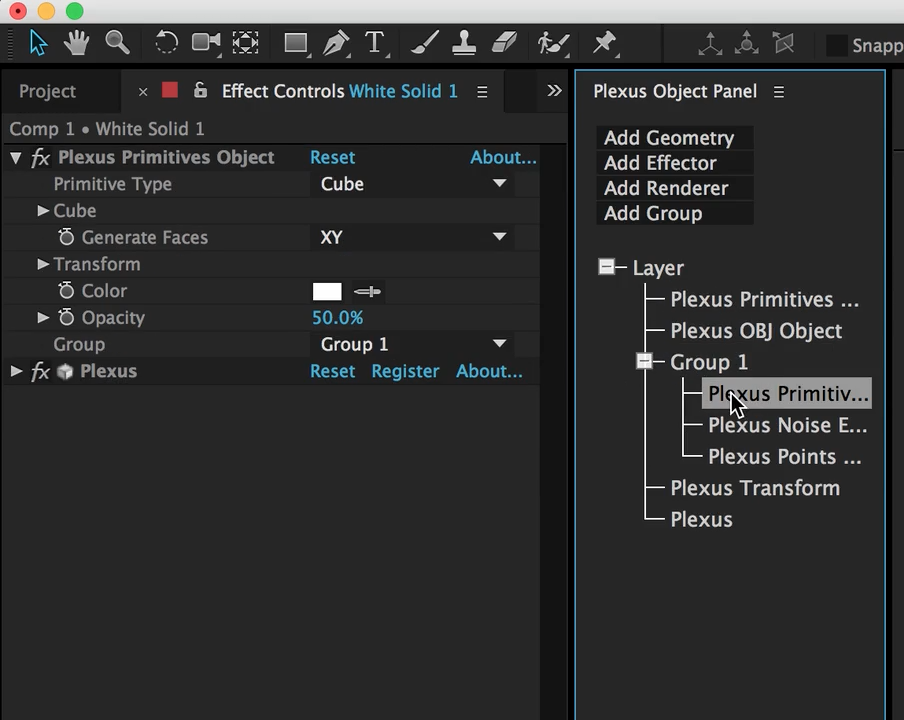This screenshot has width=904, height=720.
Task: Pick the Clone Stamp tool
Action: tap(464, 43)
